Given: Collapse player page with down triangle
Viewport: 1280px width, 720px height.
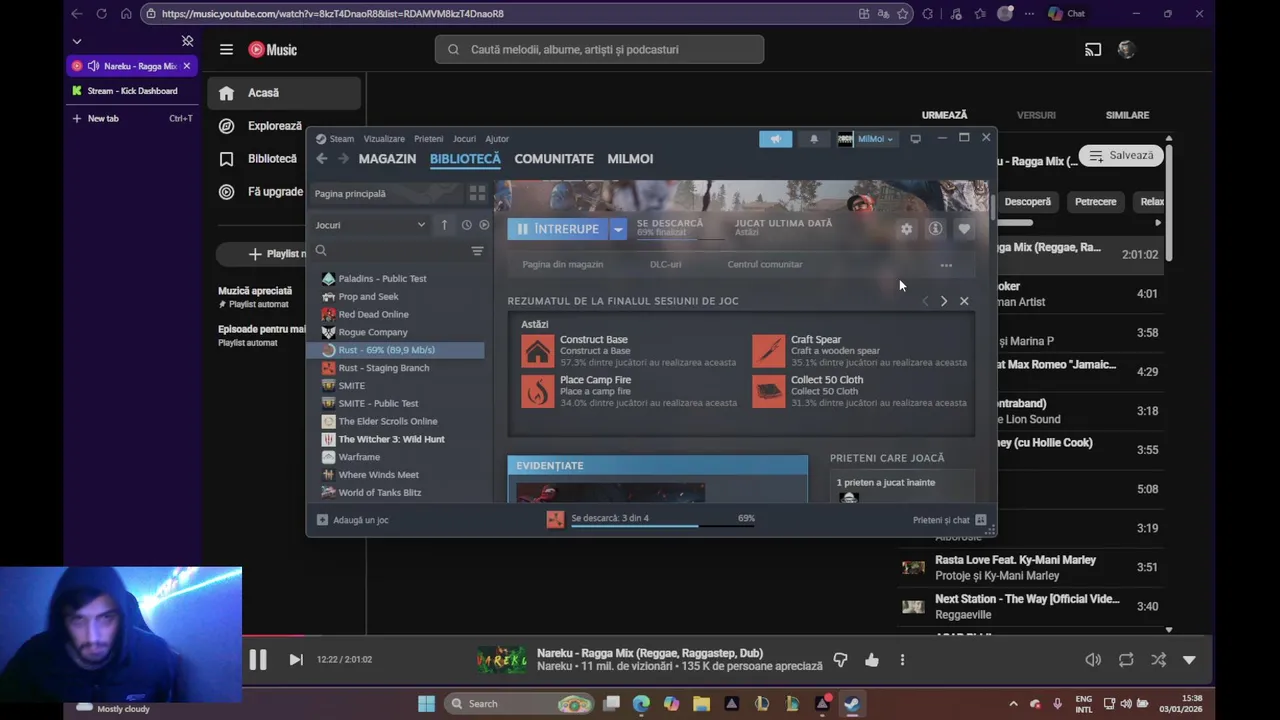Looking at the screenshot, I should coord(1189,660).
